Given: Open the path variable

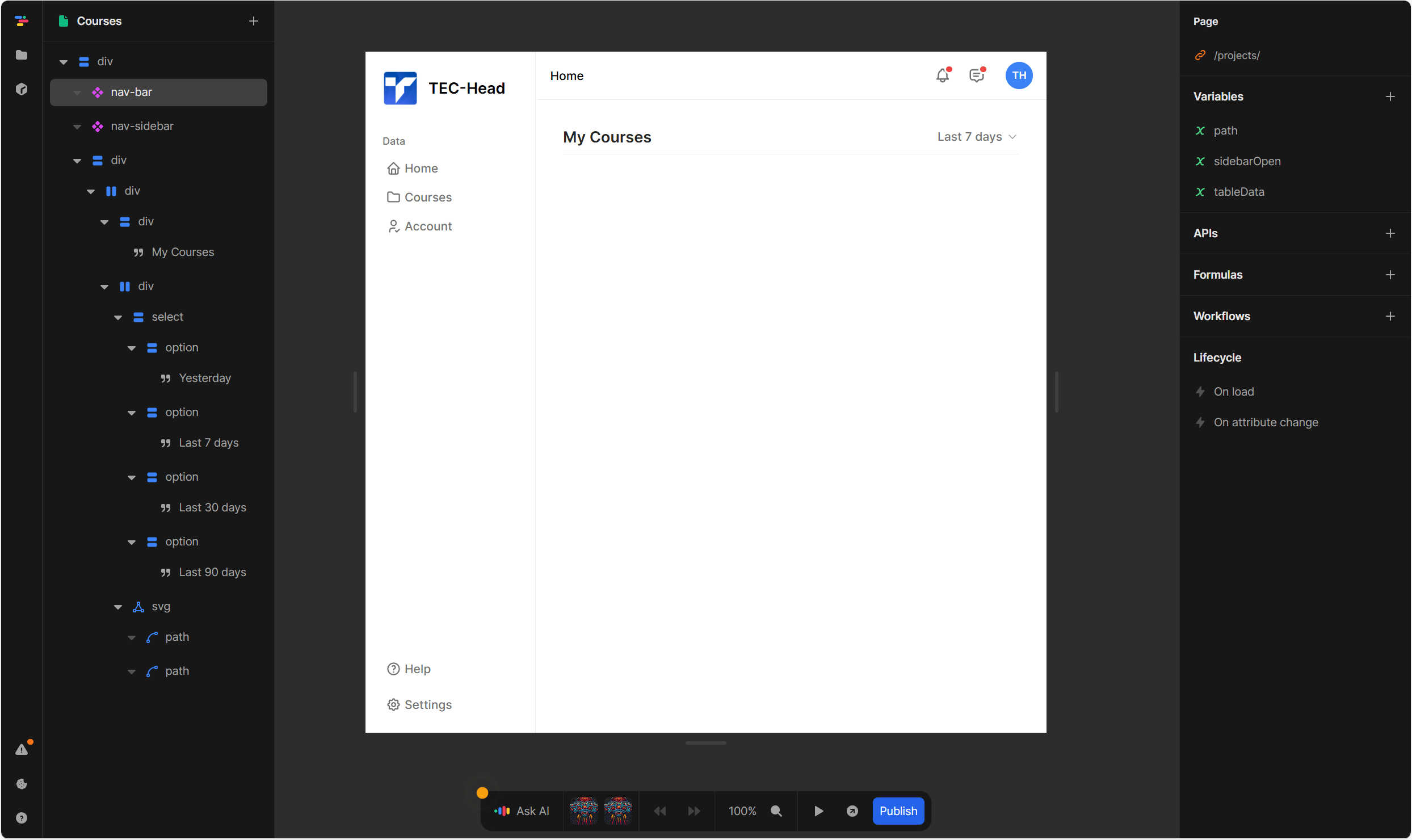Looking at the screenshot, I should tap(1225, 131).
